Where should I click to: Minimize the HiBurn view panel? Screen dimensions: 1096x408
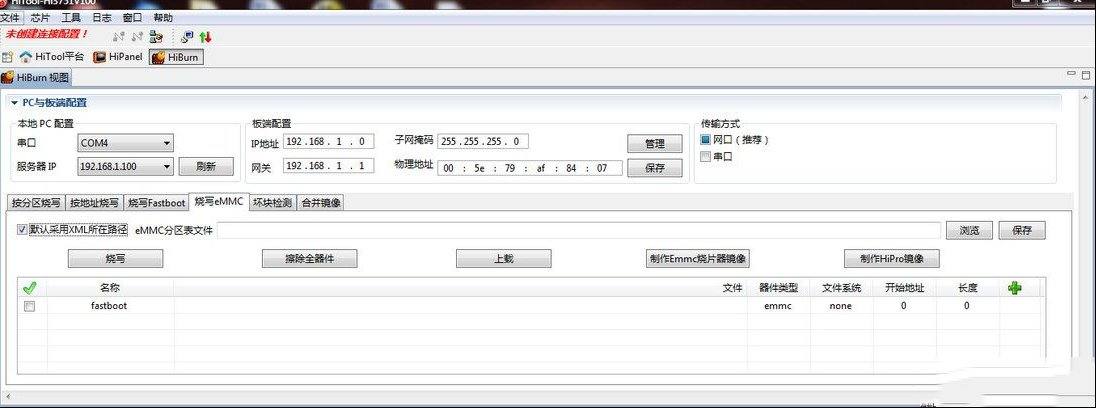coord(1071,73)
